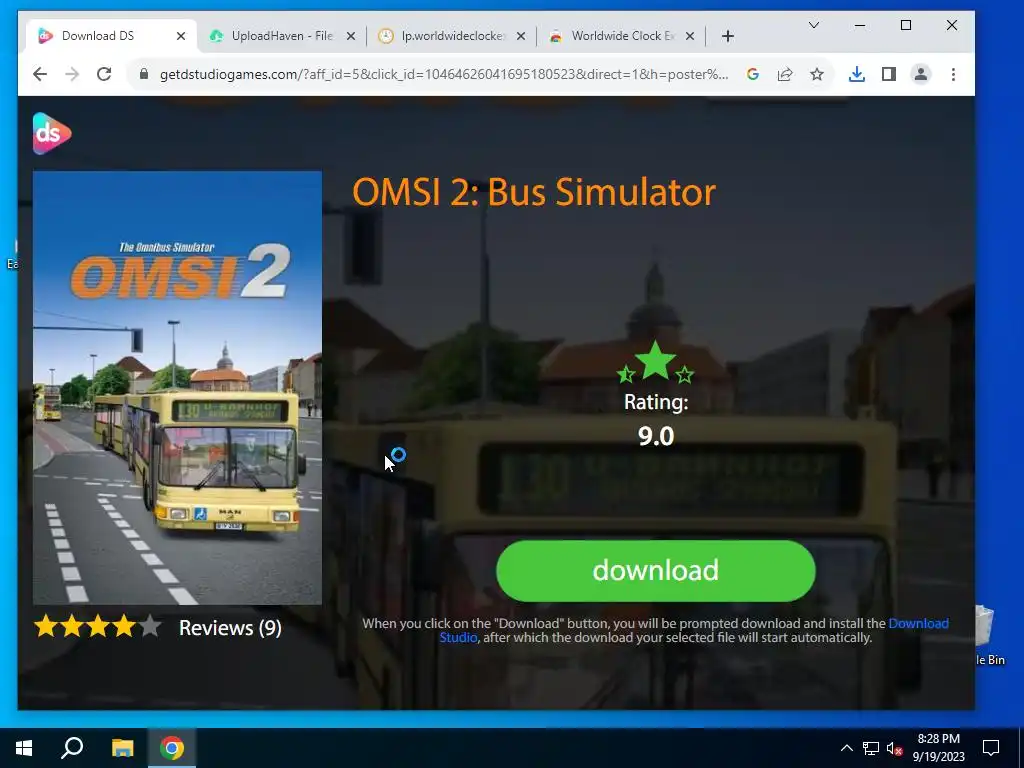1024x768 pixels.
Task: Show hidden system tray icons
Action: coord(846,748)
